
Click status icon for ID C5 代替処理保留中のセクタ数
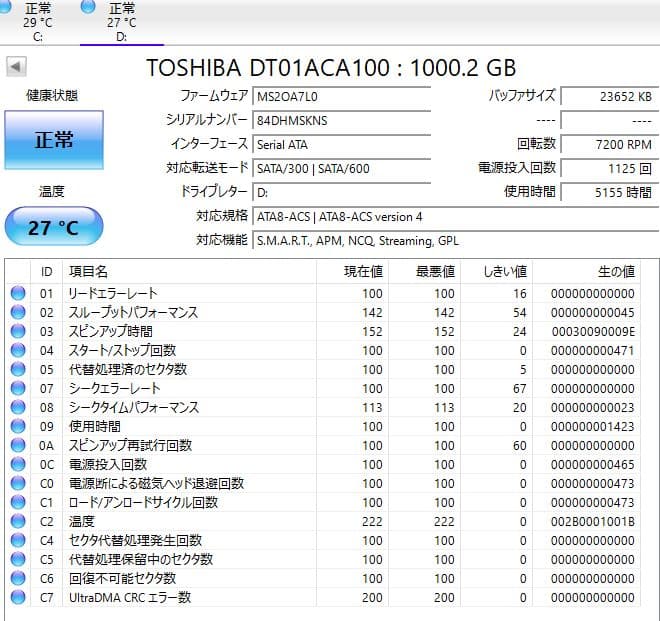[x=18, y=559]
